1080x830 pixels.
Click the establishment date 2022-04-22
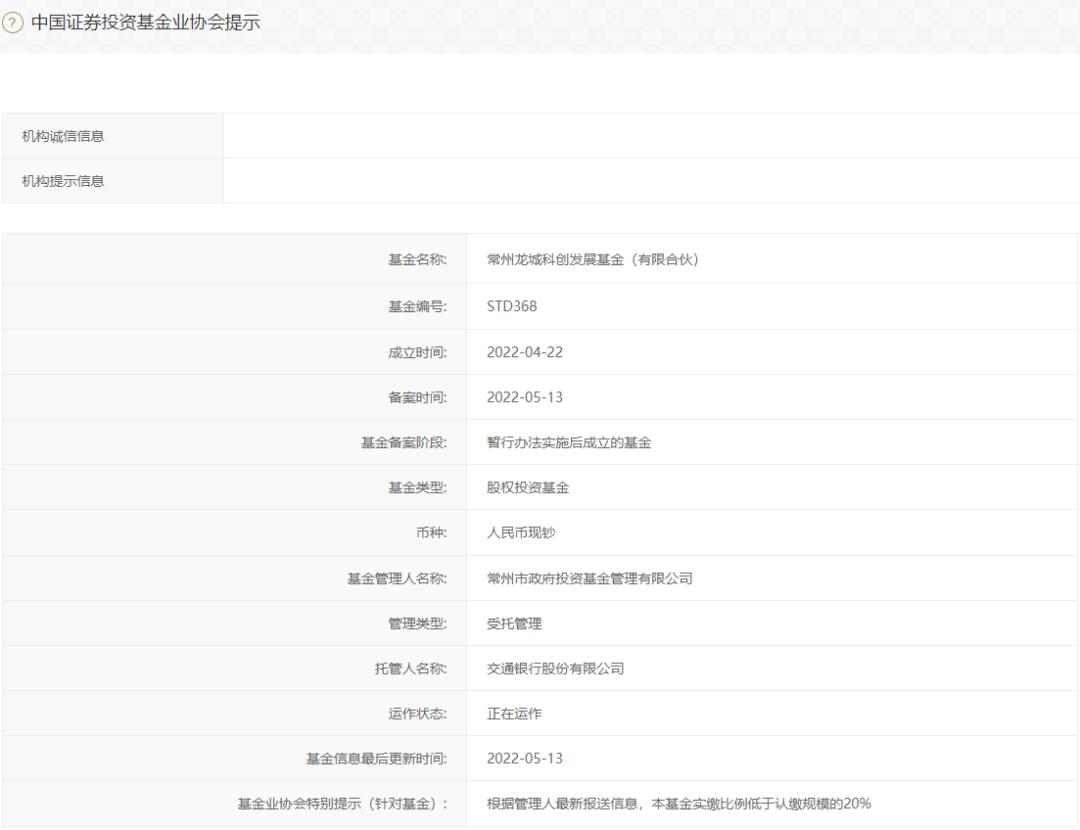[x=525, y=352]
